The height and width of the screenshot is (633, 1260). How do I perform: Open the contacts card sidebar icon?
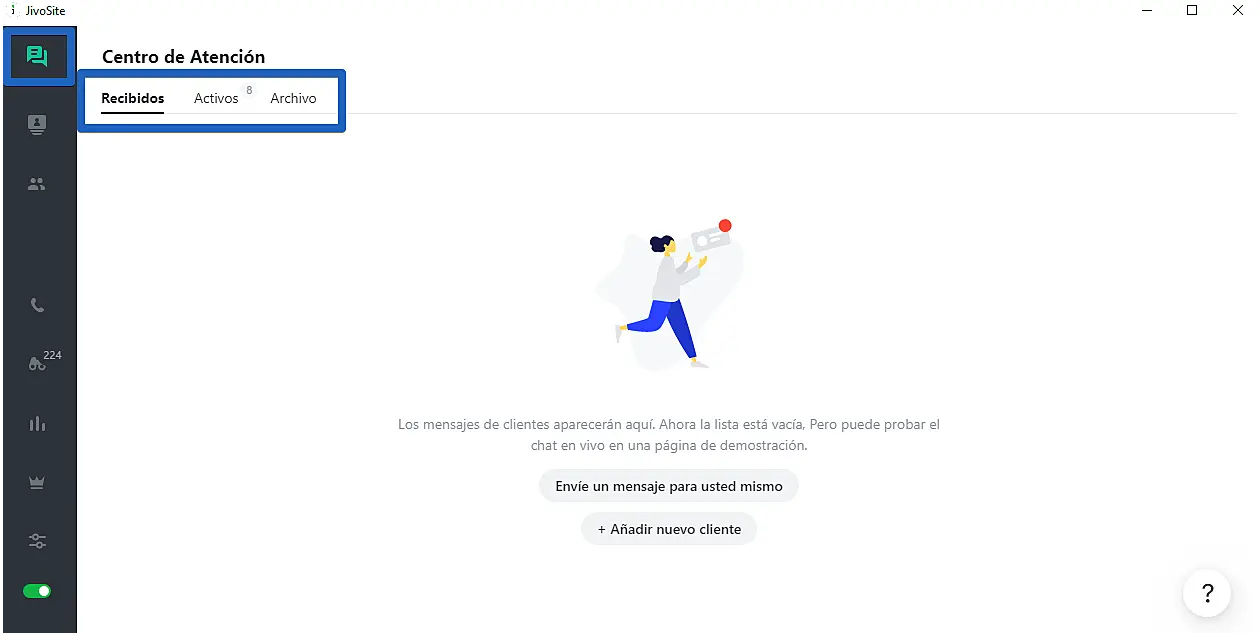tap(37, 125)
